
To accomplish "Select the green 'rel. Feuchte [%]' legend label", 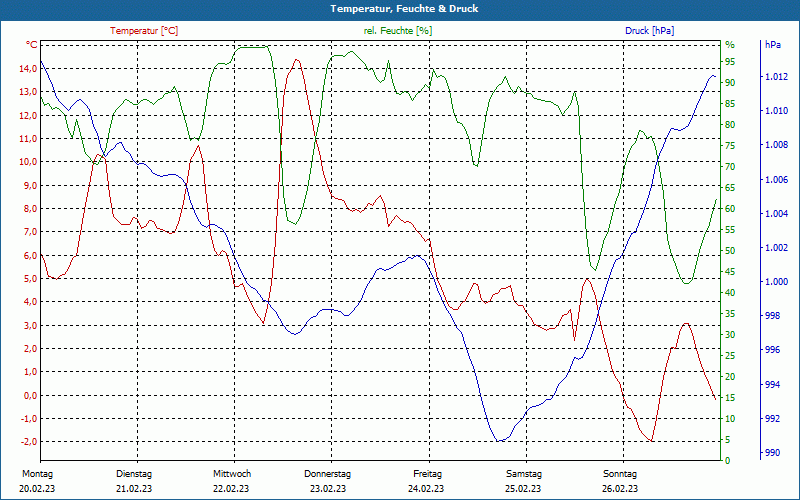I will pos(397,31).
